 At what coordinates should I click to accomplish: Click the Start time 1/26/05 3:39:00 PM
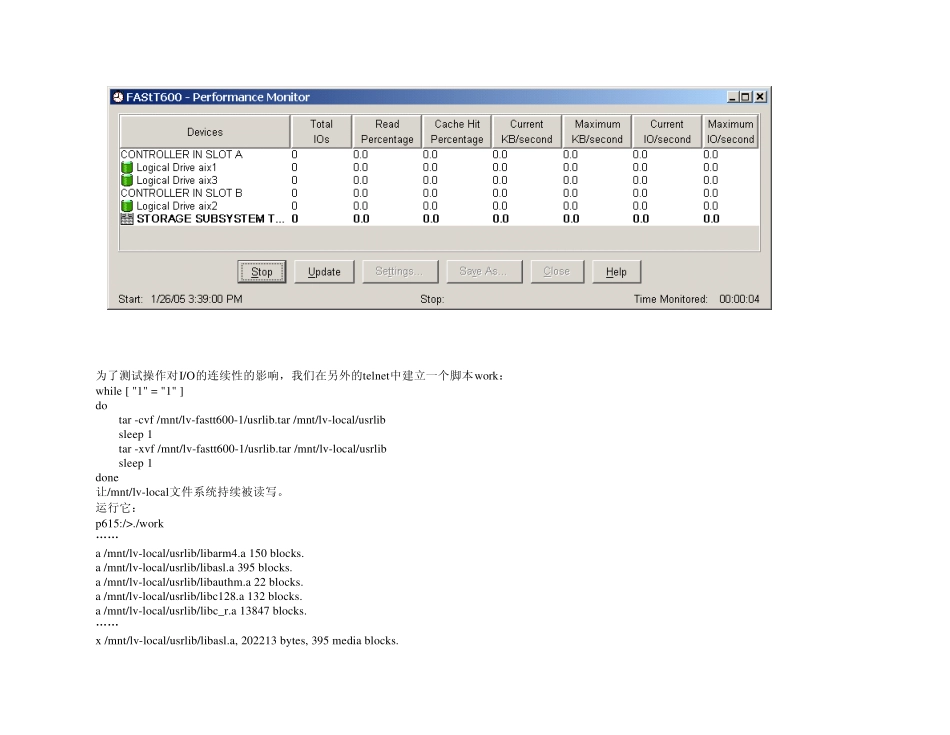(196, 299)
